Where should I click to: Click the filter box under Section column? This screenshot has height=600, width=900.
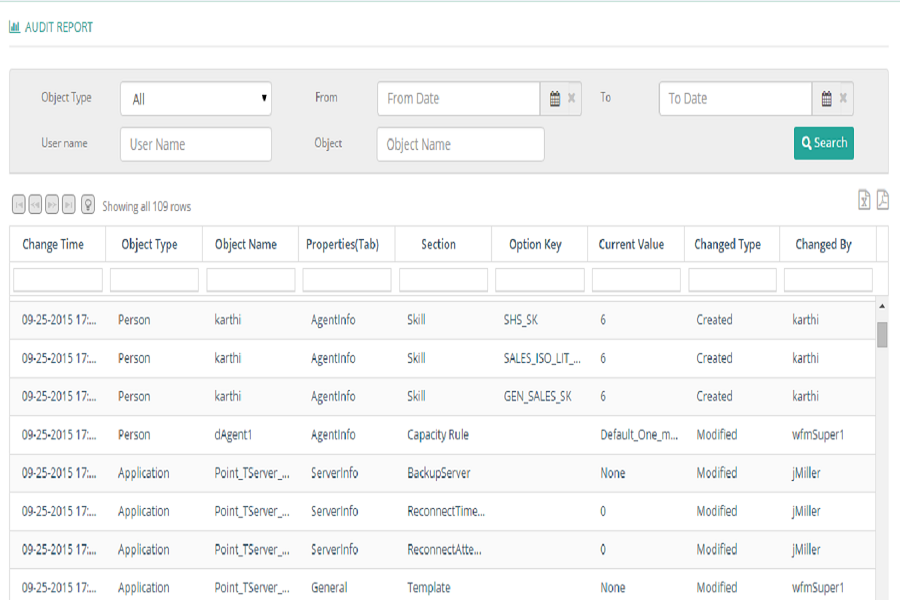coord(443,280)
